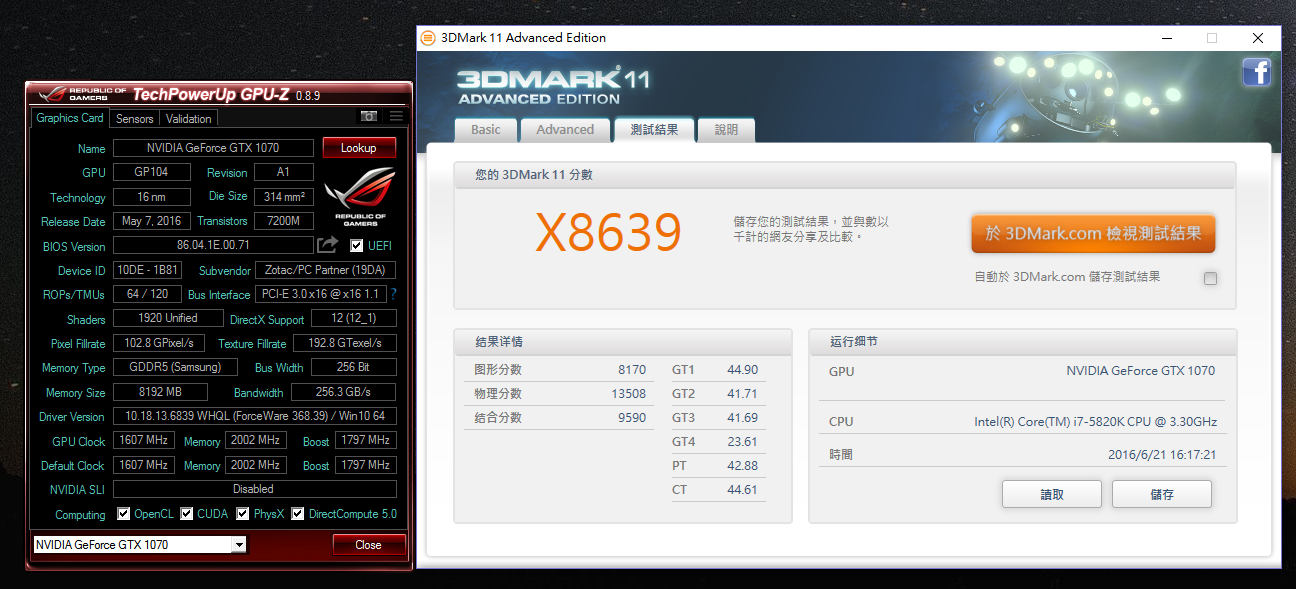This screenshot has width=1296, height=589.
Task: Click the Device ID field 10DE - 1B81
Action: point(149,270)
